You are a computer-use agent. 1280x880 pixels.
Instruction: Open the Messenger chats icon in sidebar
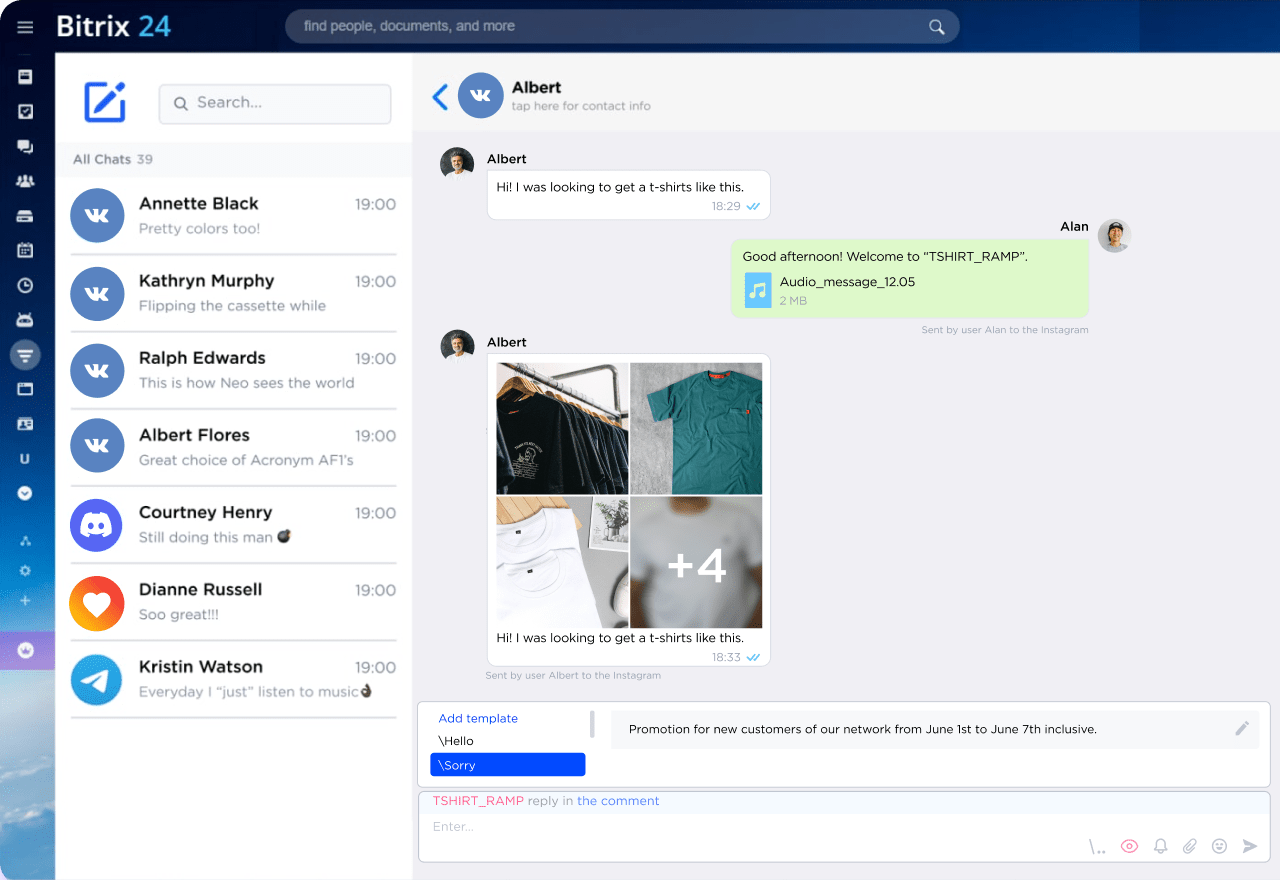pos(24,145)
